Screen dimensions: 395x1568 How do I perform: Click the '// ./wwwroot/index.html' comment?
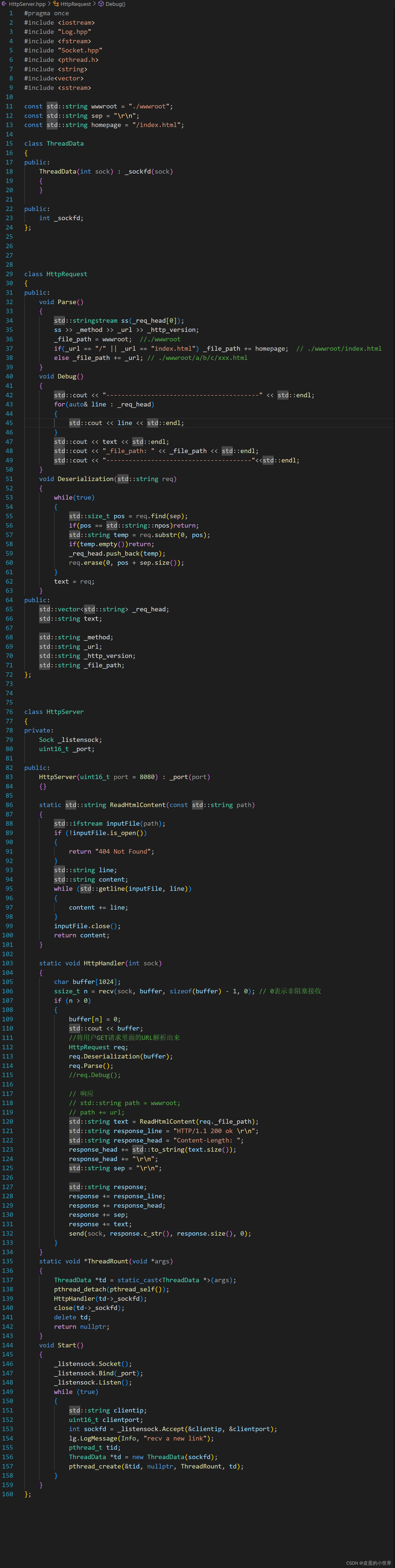[339, 349]
